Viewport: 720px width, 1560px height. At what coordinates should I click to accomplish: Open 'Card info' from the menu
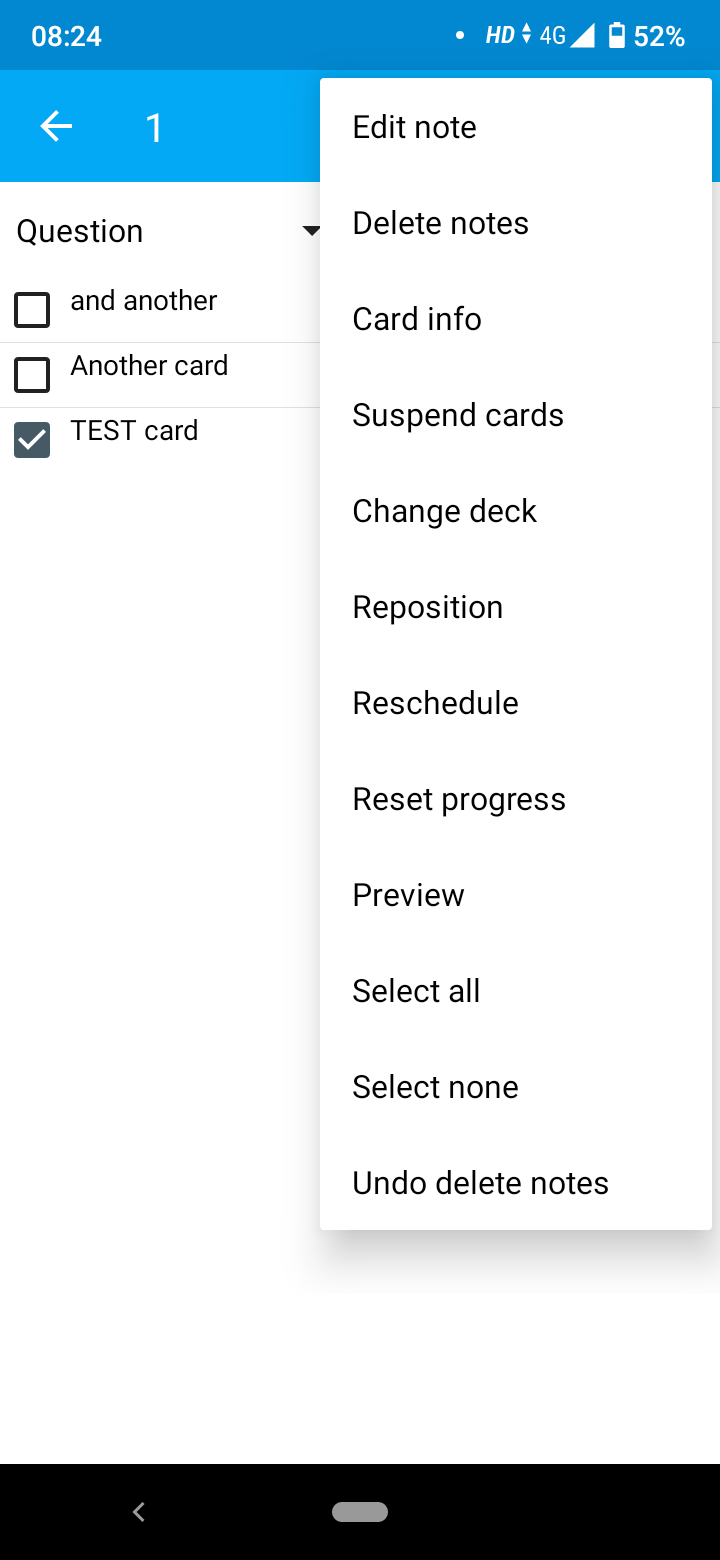click(417, 319)
